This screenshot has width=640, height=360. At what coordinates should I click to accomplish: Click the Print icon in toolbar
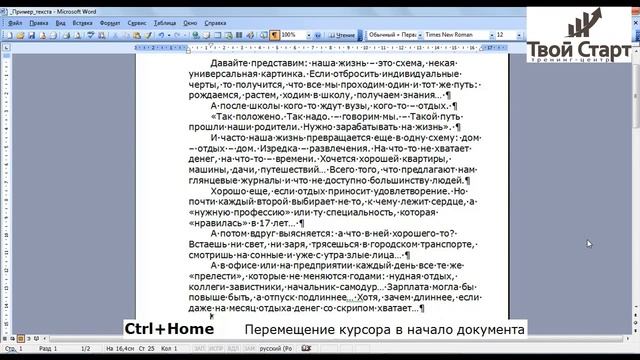(67, 36)
